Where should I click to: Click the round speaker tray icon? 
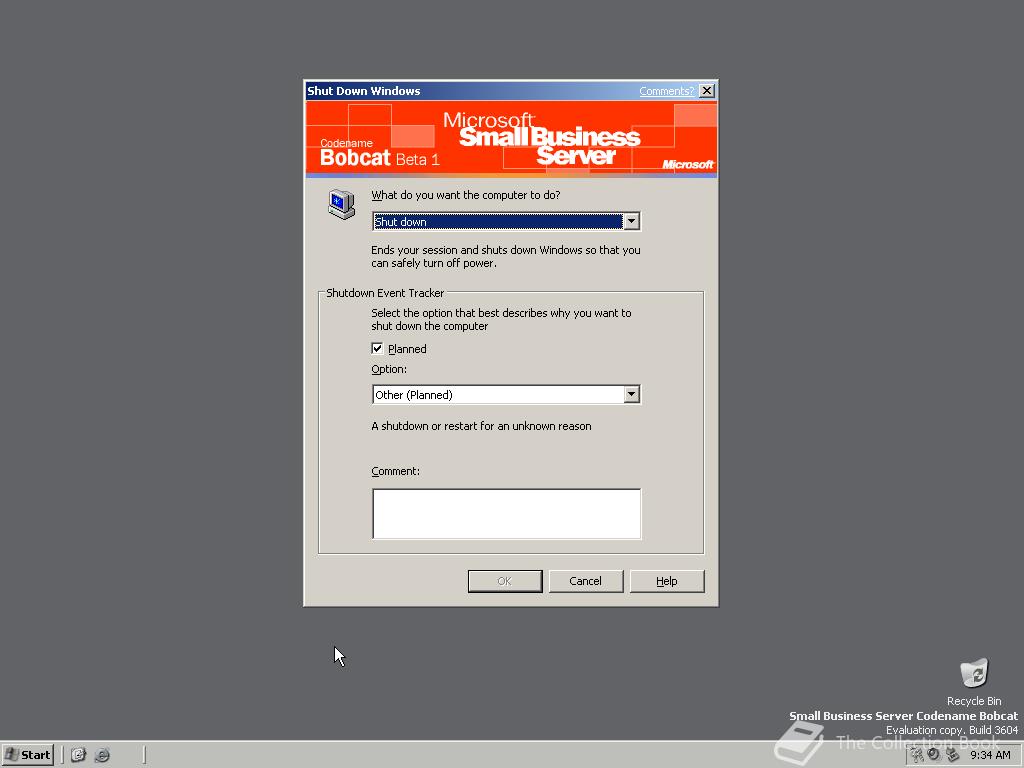pyautogui.click(x=934, y=754)
